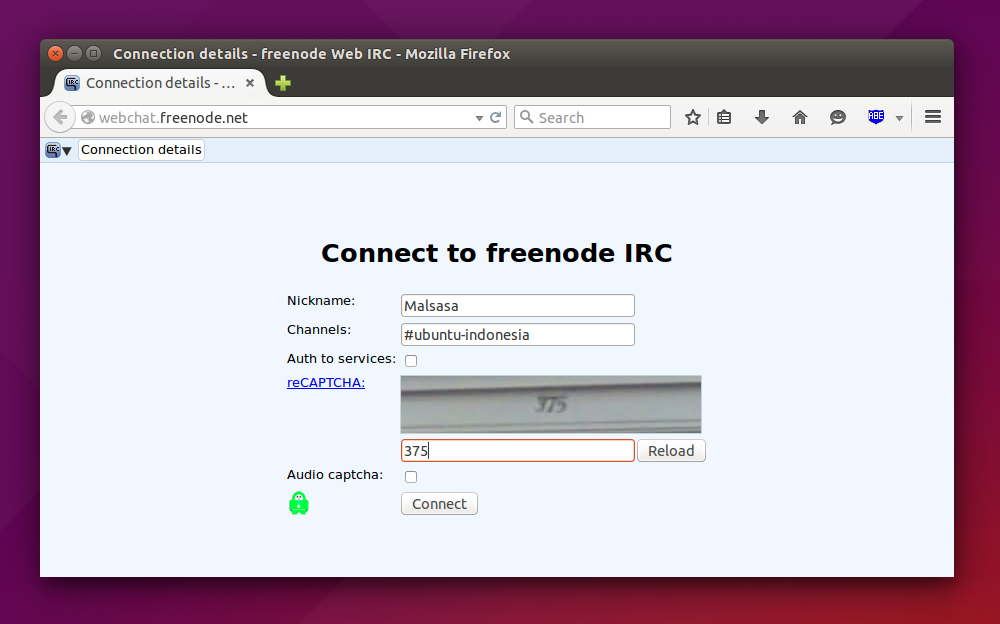
Task: Select the Connection details browser tab
Action: (155, 83)
